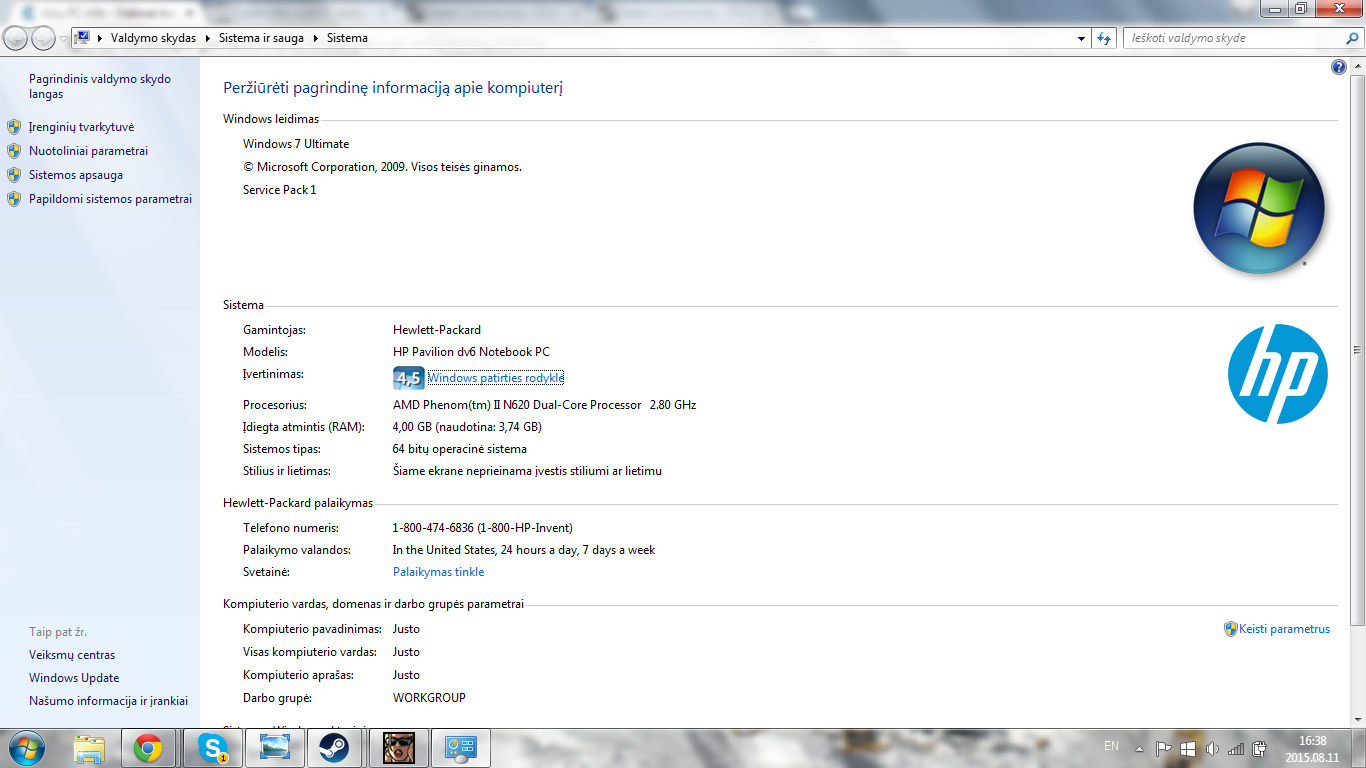Viewport: 1366px width, 768px height.
Task: Click the vertical scrollbar thumb
Action: (x=1357, y=350)
